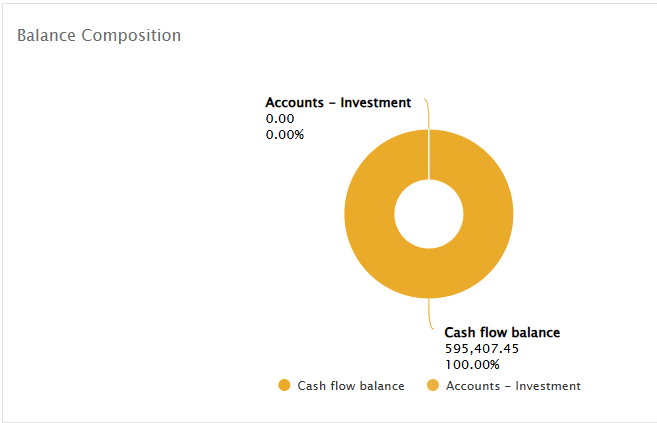This screenshot has width=657, height=423.
Task: Click the bold Accounts - Investment data label
Action: pos(338,102)
